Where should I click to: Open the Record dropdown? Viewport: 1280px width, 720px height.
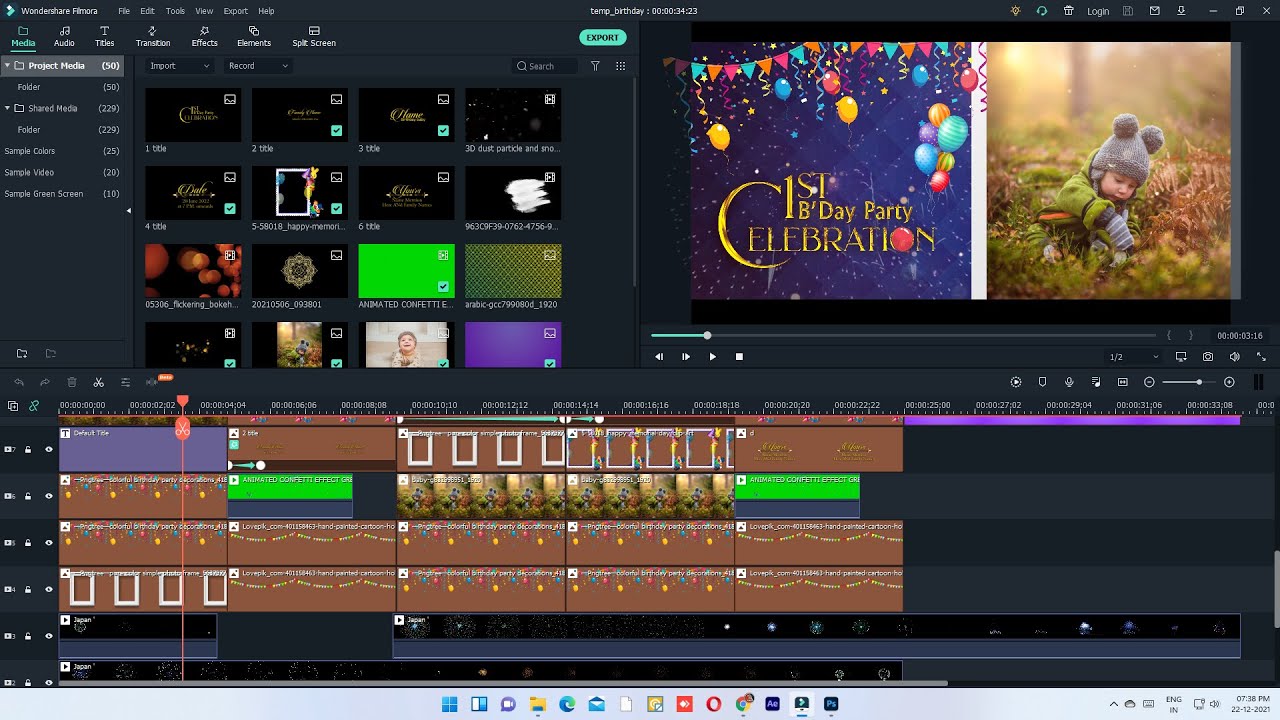point(258,66)
